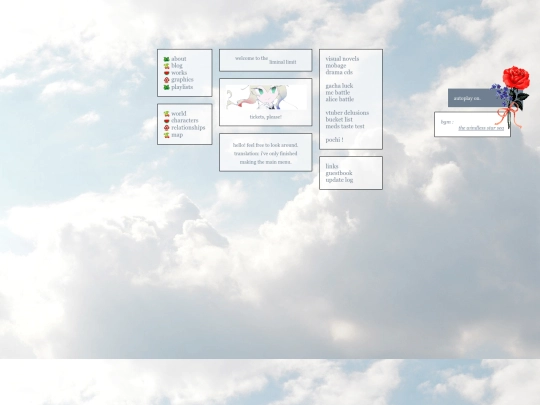Click the pixel icon beside 'relationships'
Viewport: 540px width, 405px height.
(166, 128)
